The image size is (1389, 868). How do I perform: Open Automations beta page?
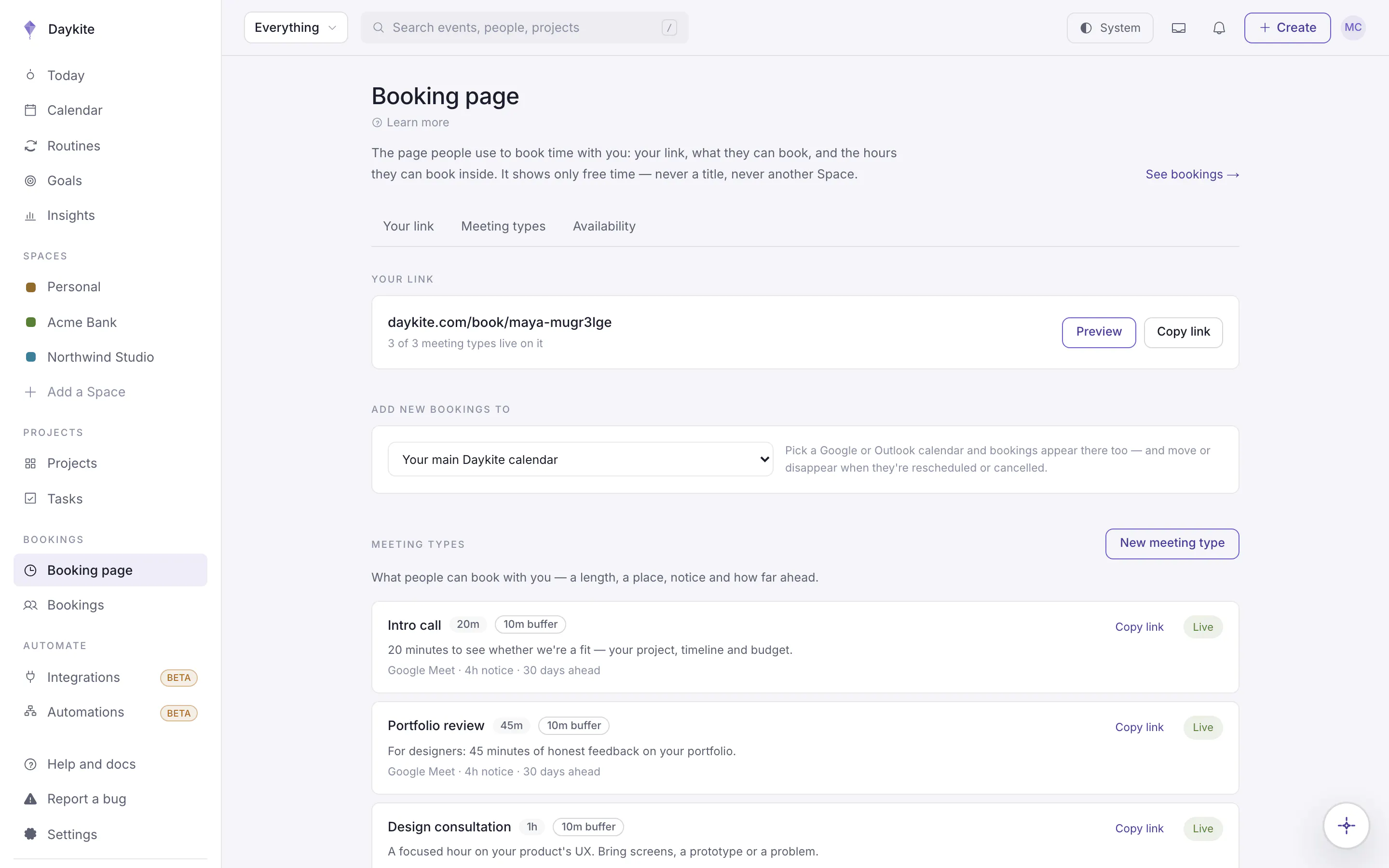(110, 712)
